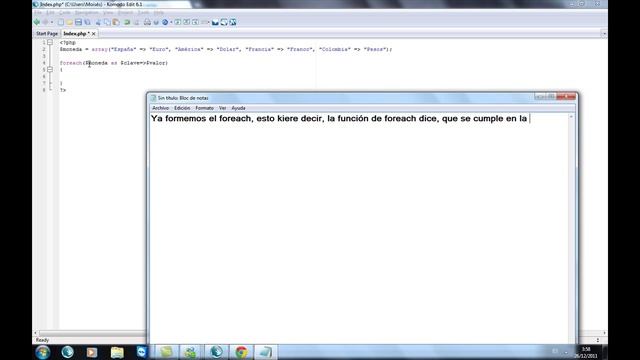Click the Komodo editor horizontal scrollbar right arrow
Image resolution: width=640 pixels, height=360 pixels.
604,333
